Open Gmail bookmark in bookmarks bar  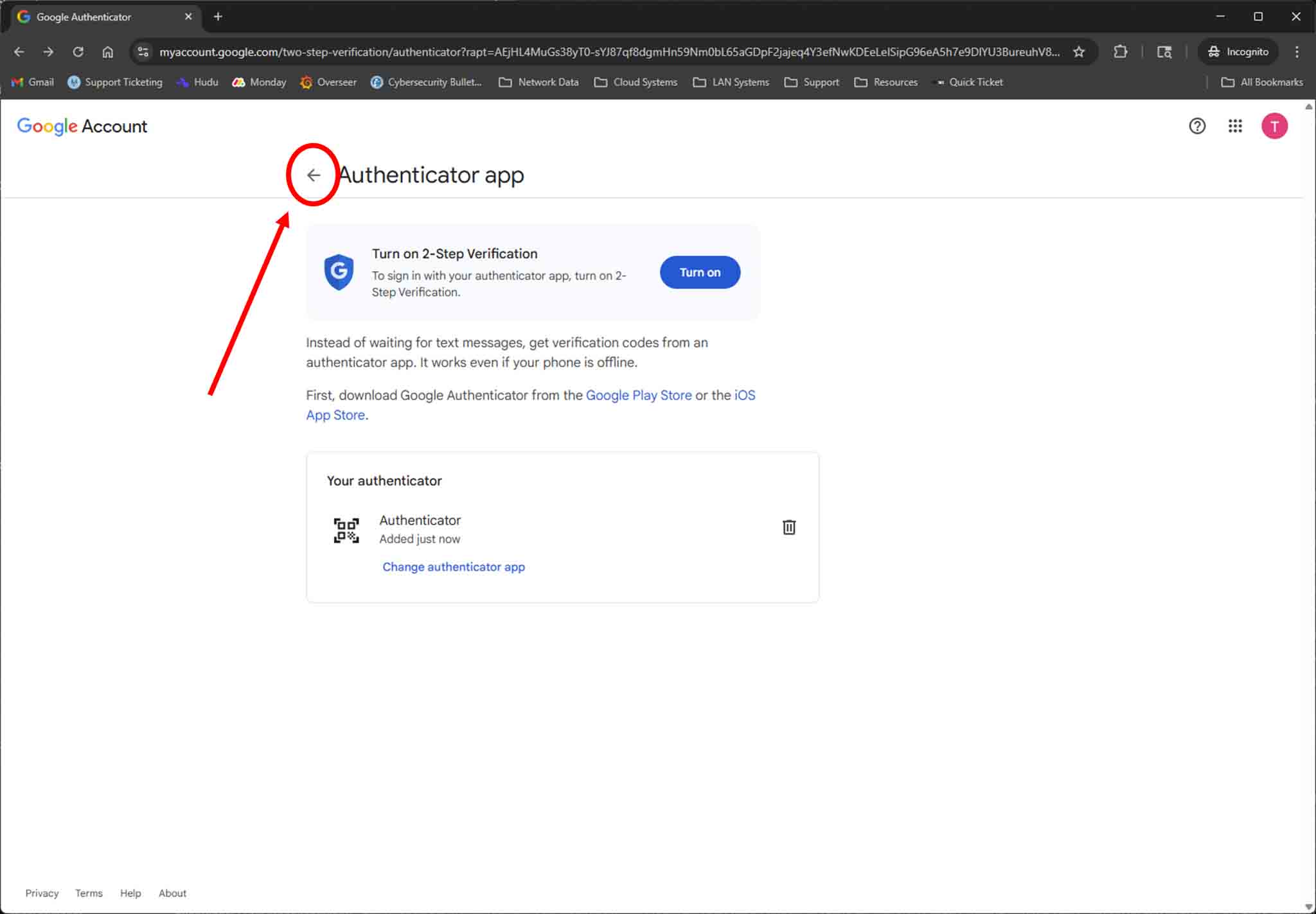coord(33,82)
